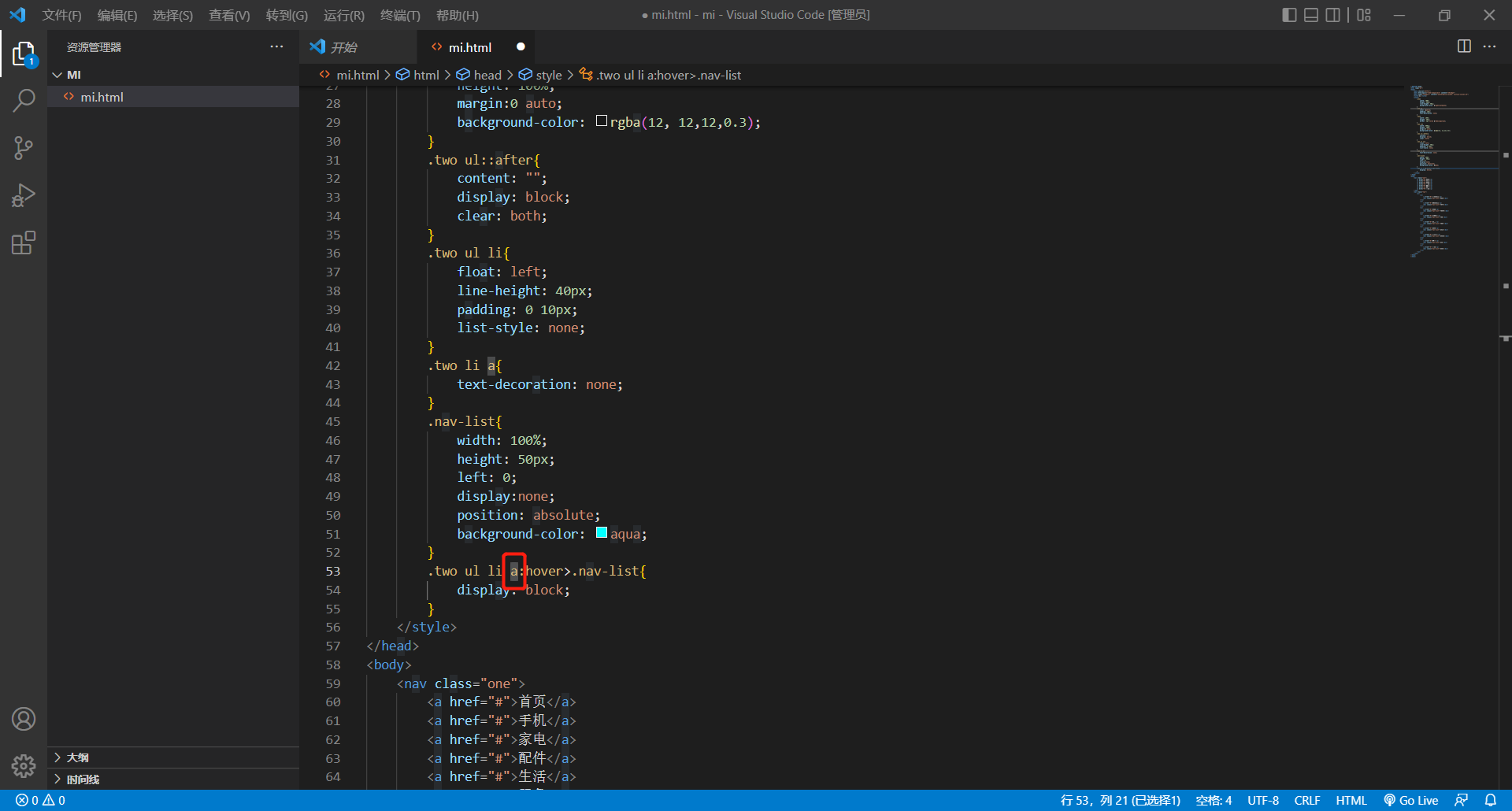This screenshot has height=811, width=1512.
Task: Open the edit menu 编辑(E)
Action: click(117, 15)
